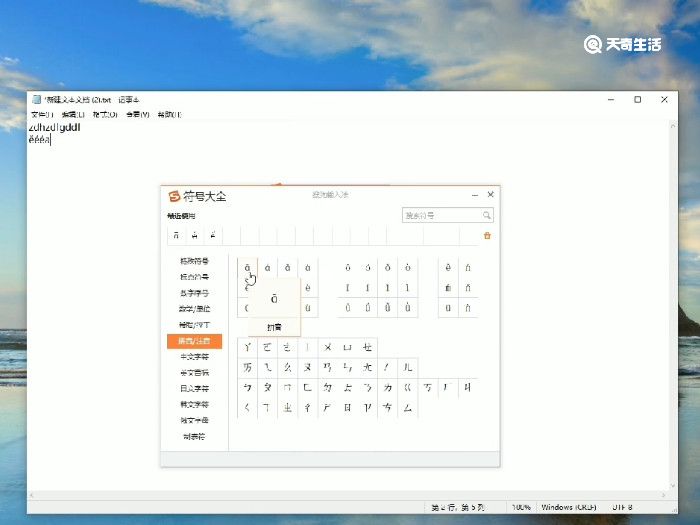Insert the ì pinyin symbol

click(x=408, y=288)
